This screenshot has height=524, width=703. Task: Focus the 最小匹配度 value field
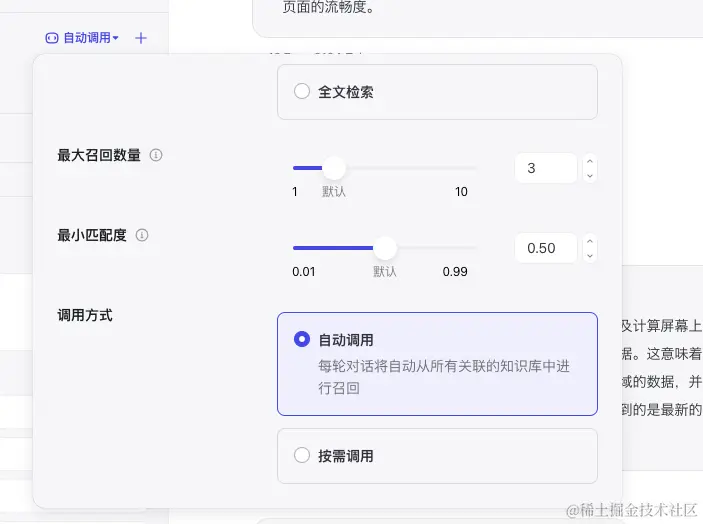coord(545,248)
